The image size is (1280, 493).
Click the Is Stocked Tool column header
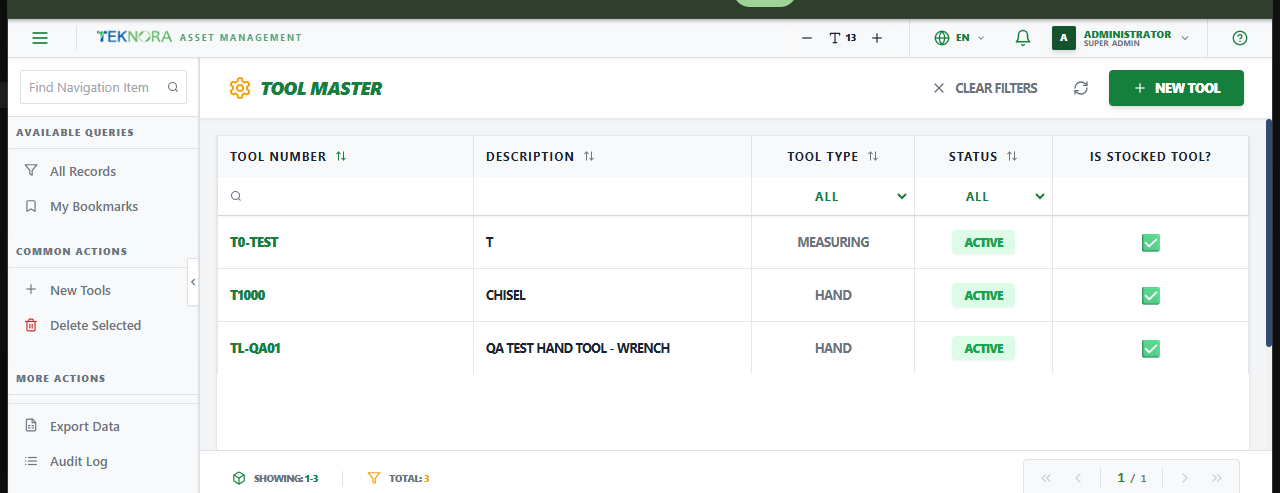1150,156
